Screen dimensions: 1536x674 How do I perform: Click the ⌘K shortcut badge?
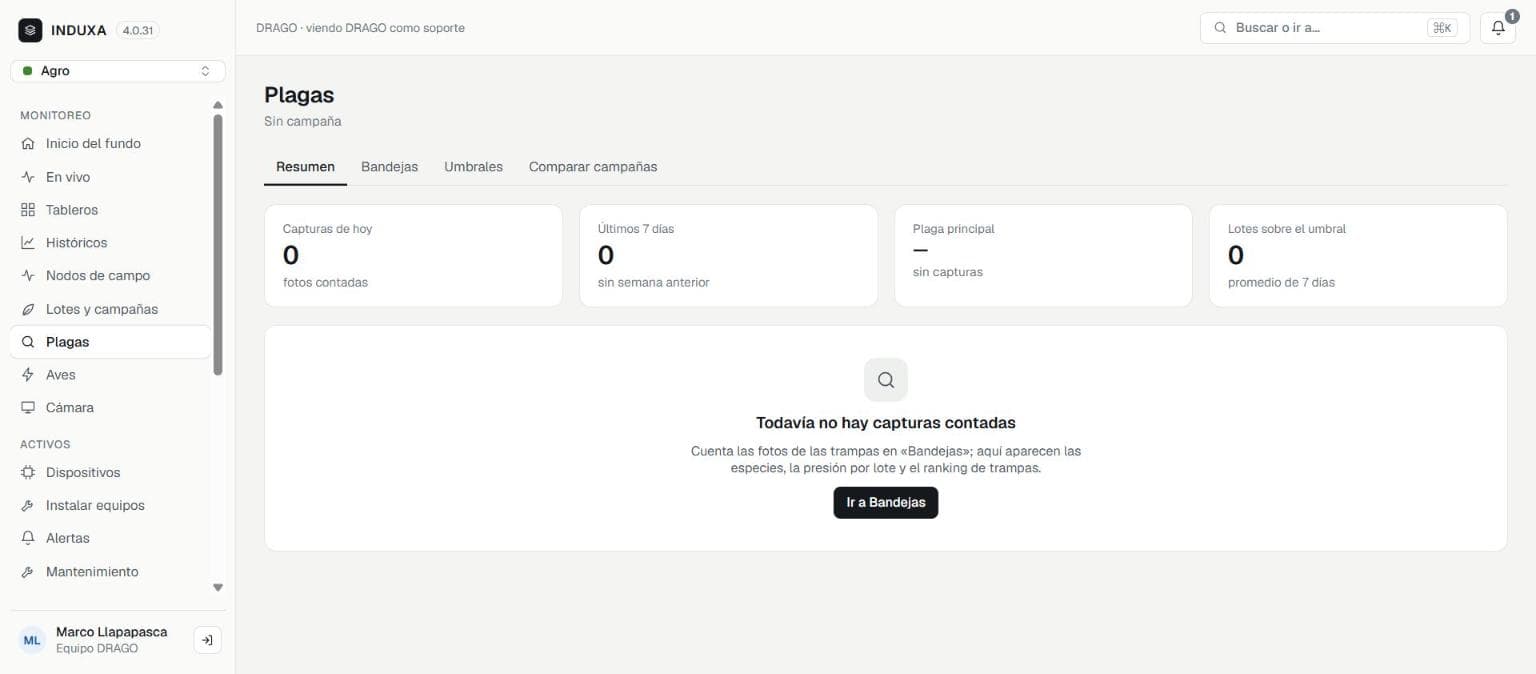[x=1442, y=28]
